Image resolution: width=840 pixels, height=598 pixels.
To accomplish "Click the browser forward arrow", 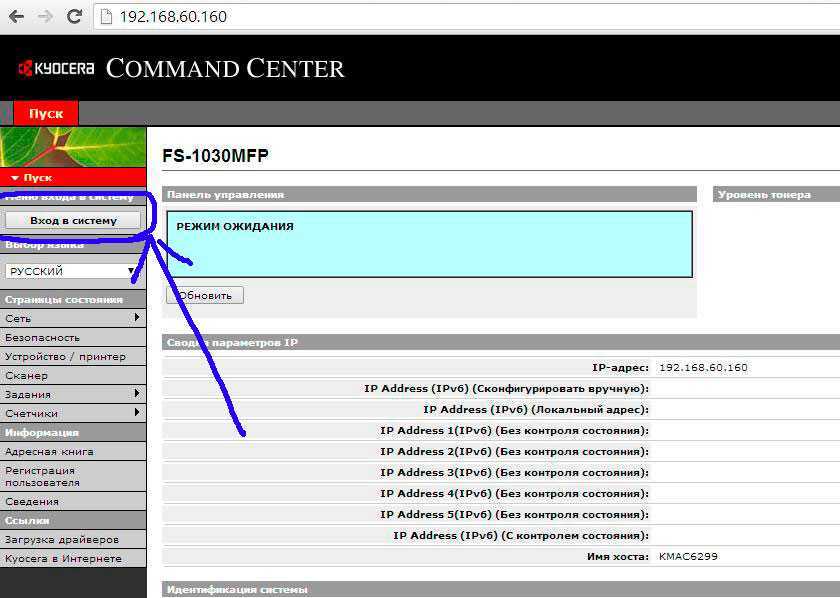I will click(45, 17).
